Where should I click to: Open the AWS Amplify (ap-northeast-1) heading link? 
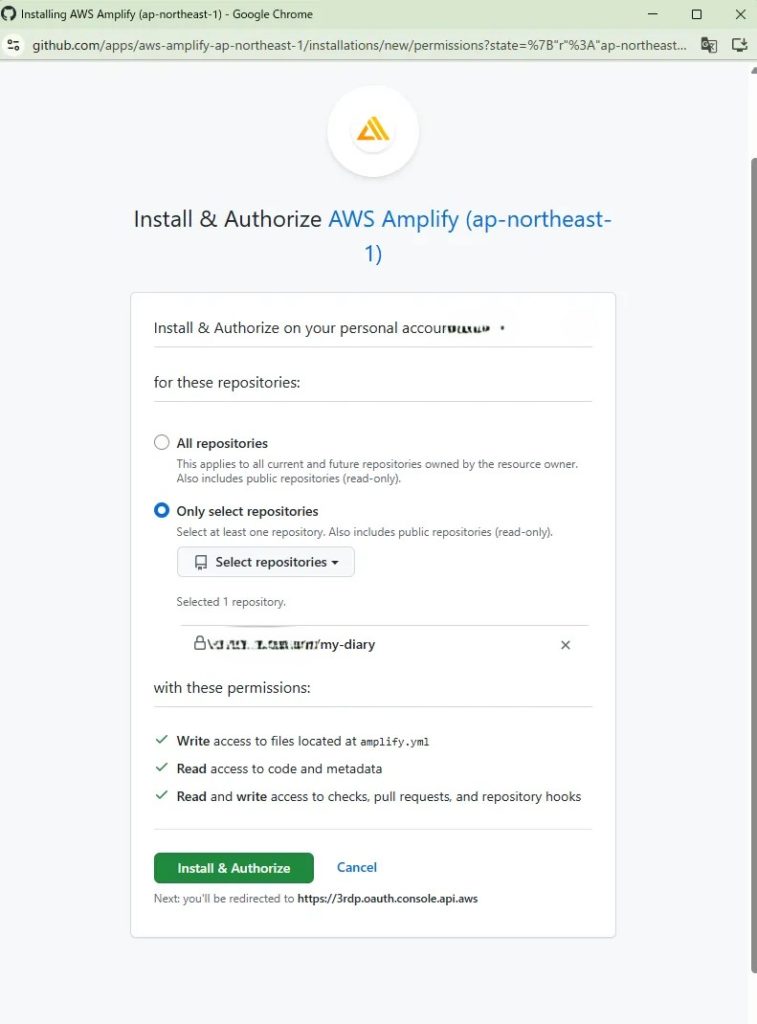click(469, 220)
